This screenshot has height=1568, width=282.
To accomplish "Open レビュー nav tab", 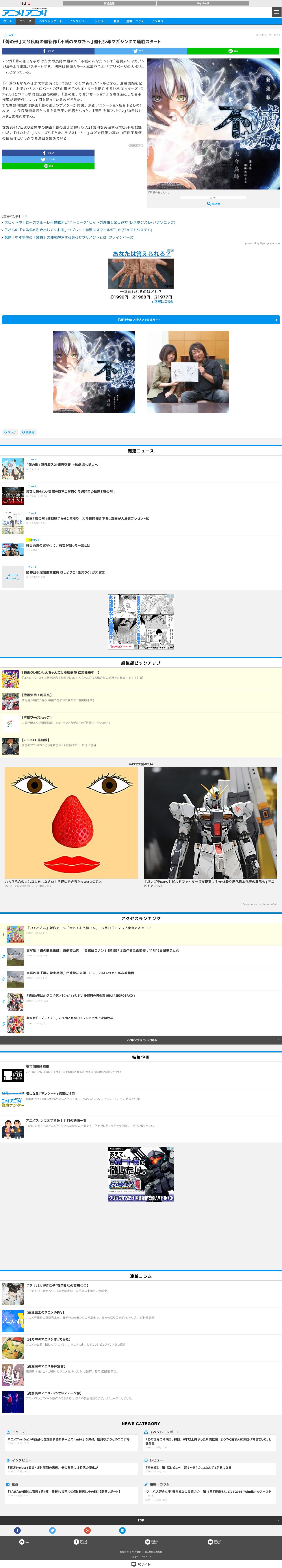I will pos(100,21).
